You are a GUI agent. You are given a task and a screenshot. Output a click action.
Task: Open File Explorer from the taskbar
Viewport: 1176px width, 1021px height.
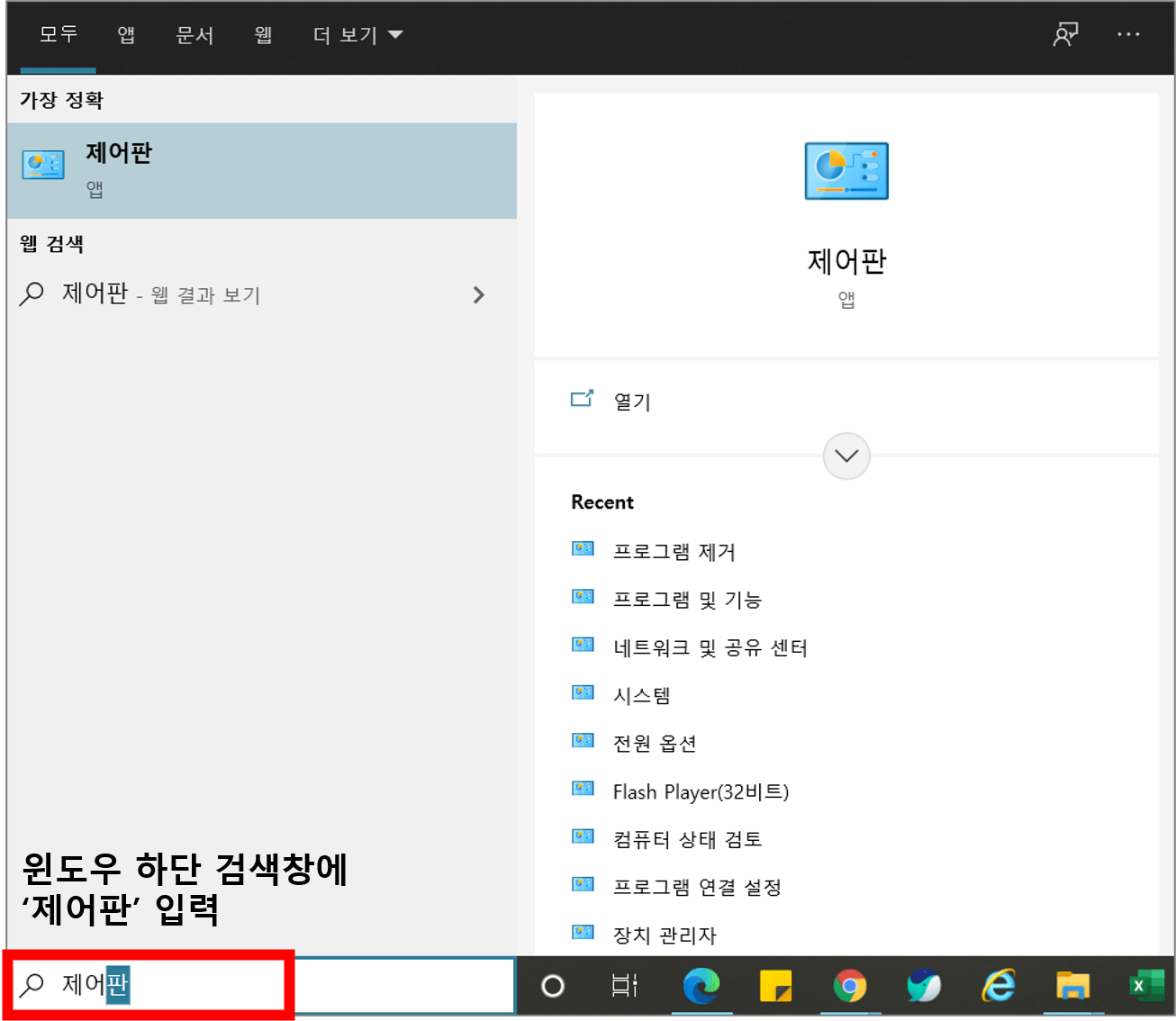click(1073, 986)
